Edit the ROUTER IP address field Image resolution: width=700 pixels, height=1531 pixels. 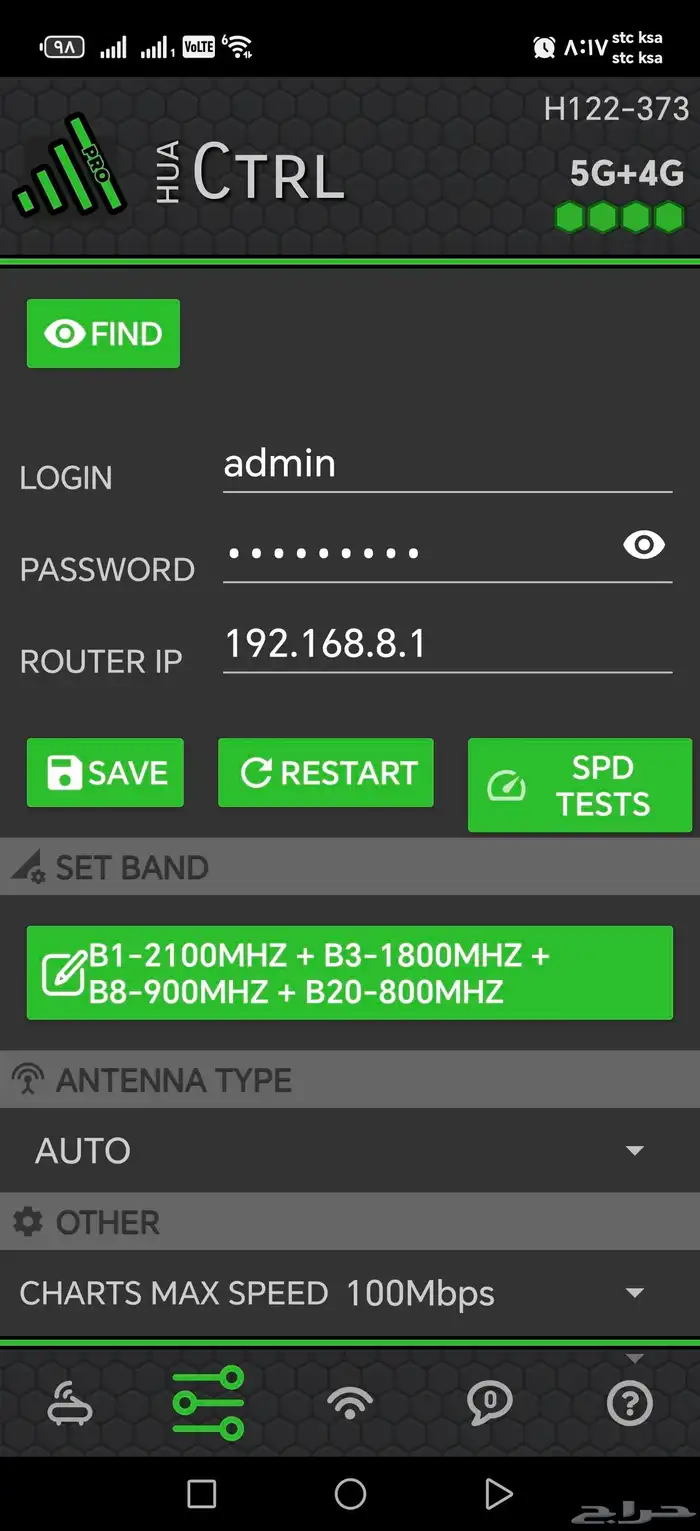(x=446, y=644)
